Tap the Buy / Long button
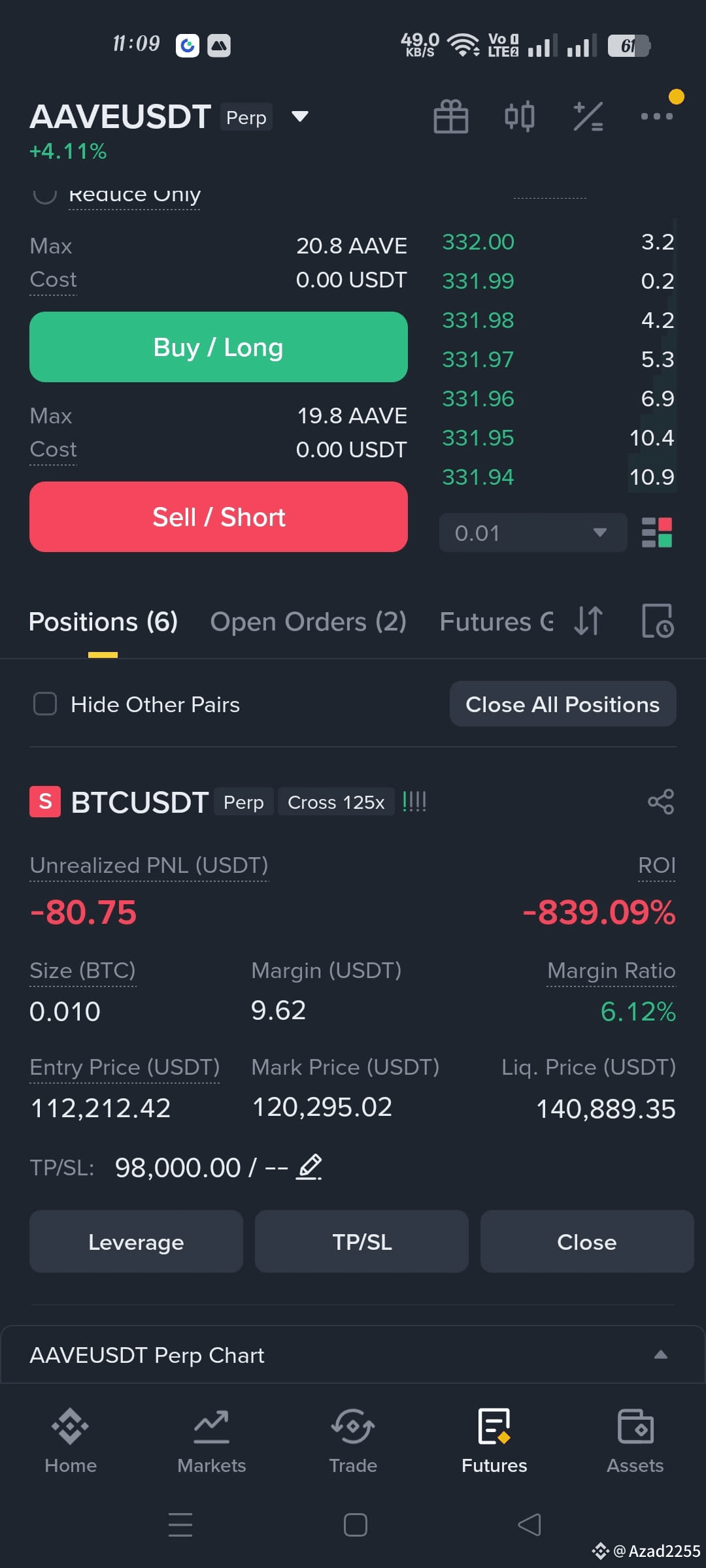This screenshot has height=1568, width=706. (x=218, y=347)
